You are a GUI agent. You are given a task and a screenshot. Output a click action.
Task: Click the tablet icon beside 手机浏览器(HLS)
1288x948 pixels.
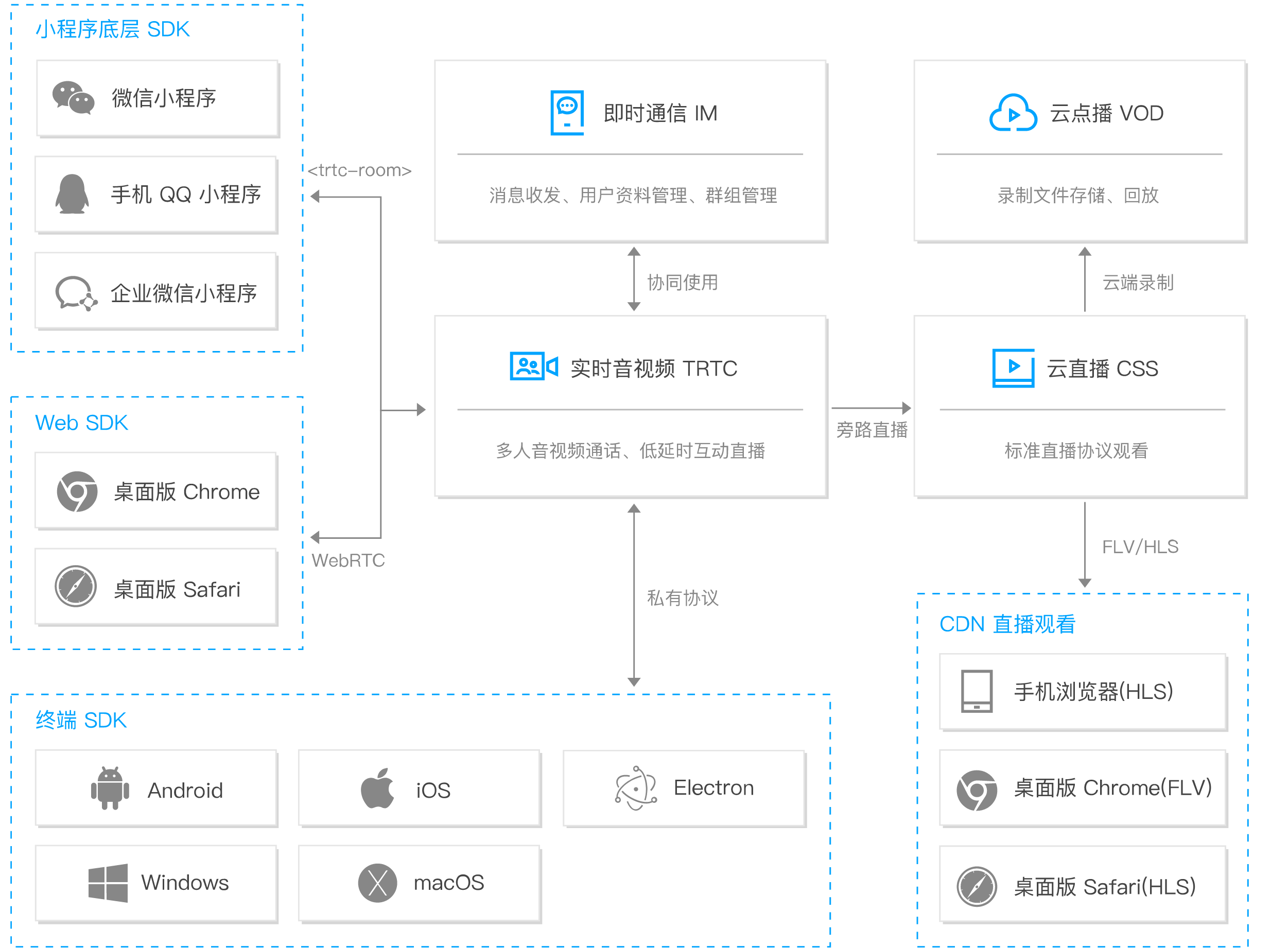coord(977,691)
